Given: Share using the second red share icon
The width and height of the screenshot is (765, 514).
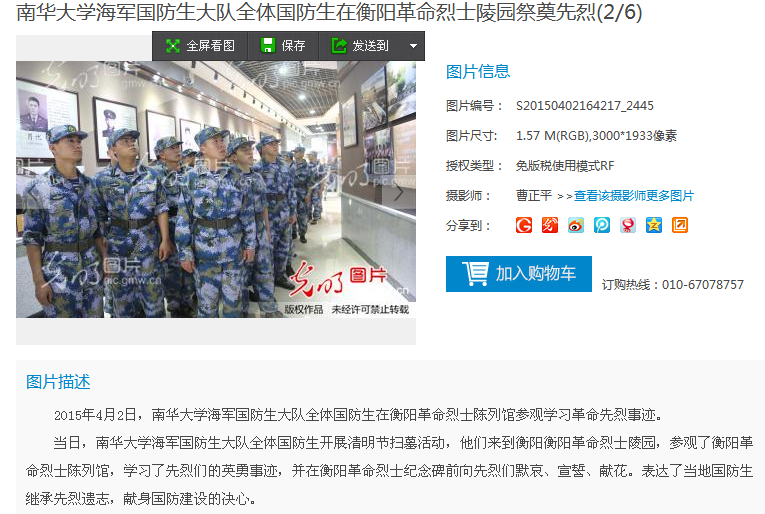Looking at the screenshot, I should coord(550,225).
